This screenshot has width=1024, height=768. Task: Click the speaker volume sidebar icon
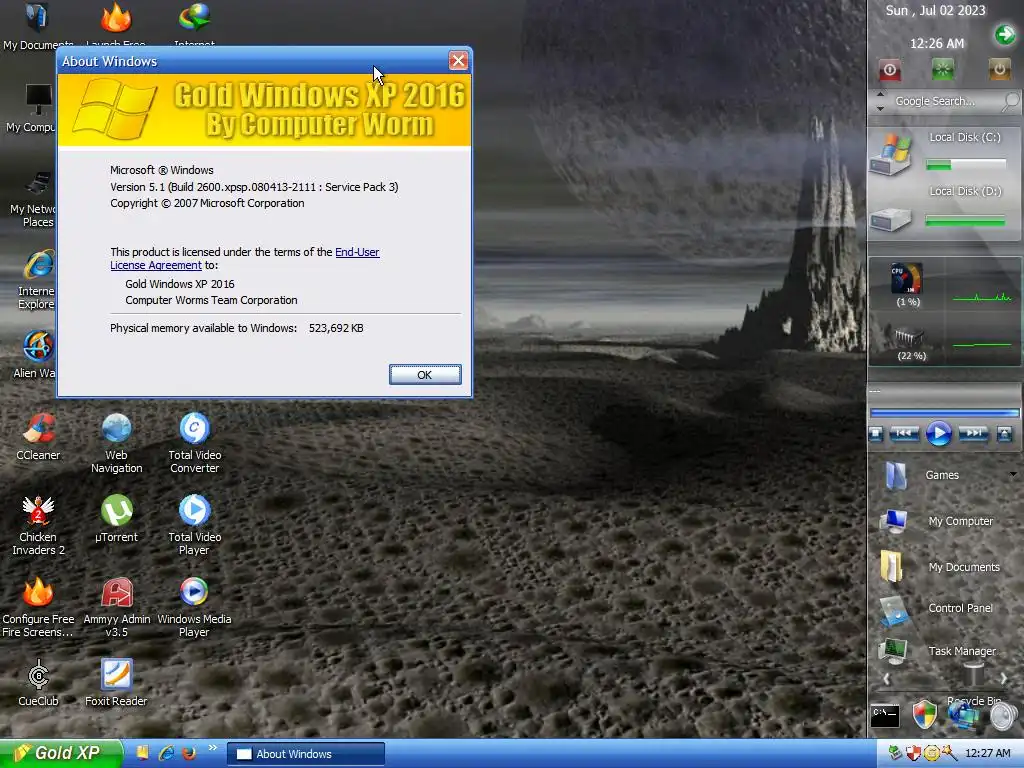[1002, 716]
